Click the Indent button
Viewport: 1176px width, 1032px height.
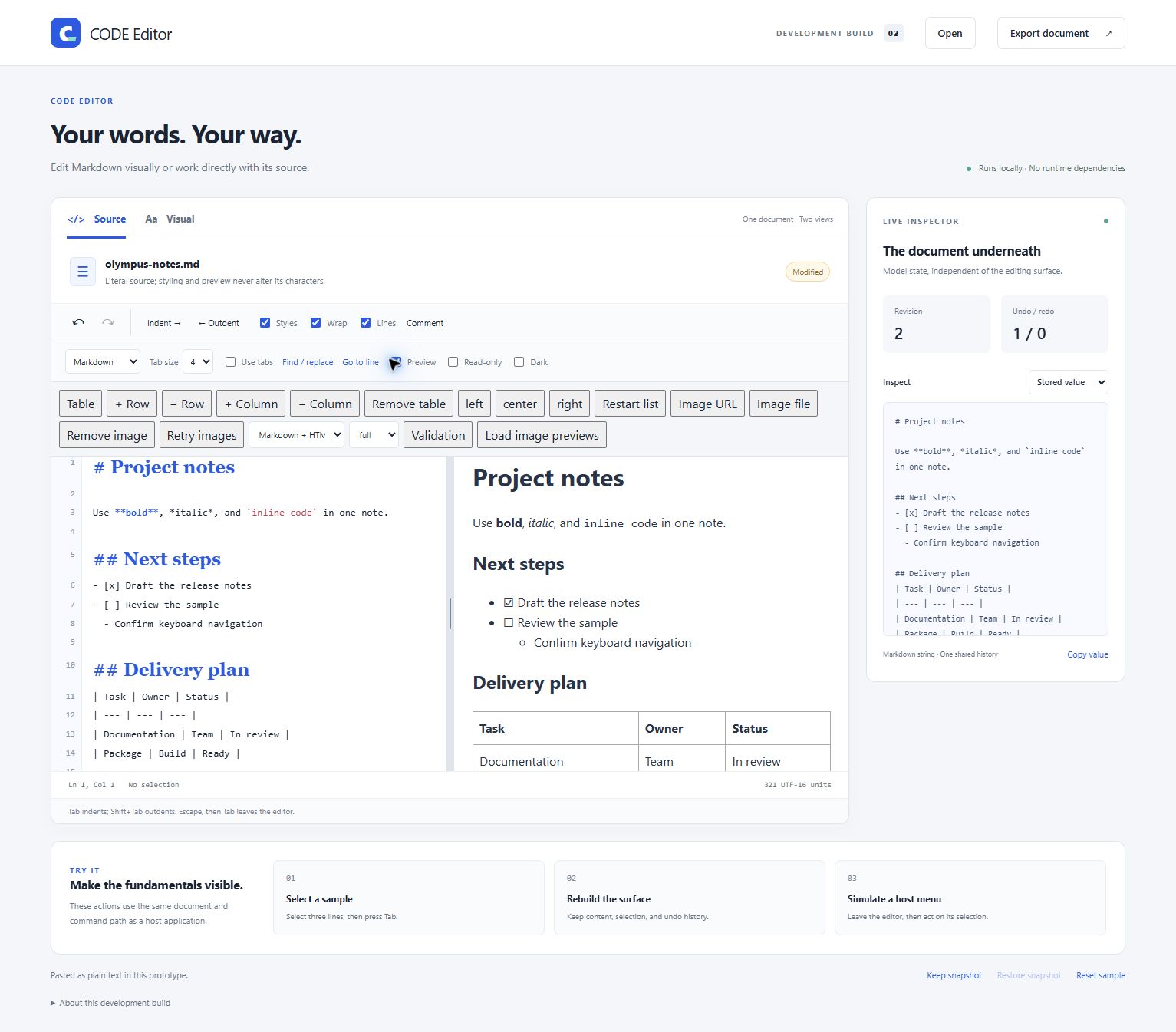(164, 323)
